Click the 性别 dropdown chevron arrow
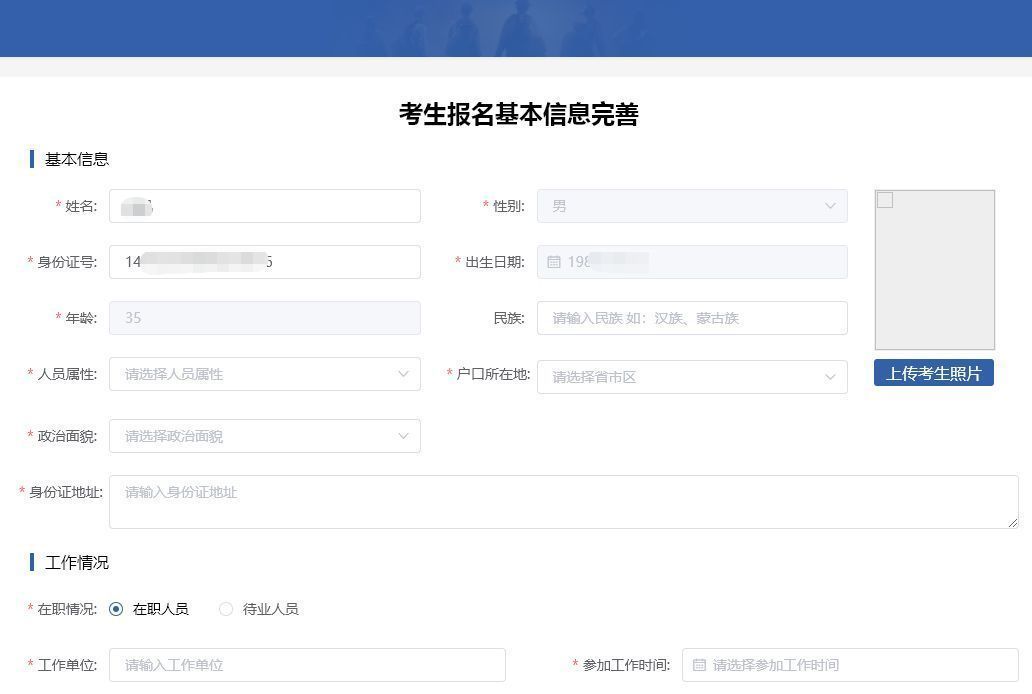This screenshot has width=1032, height=694. click(830, 206)
